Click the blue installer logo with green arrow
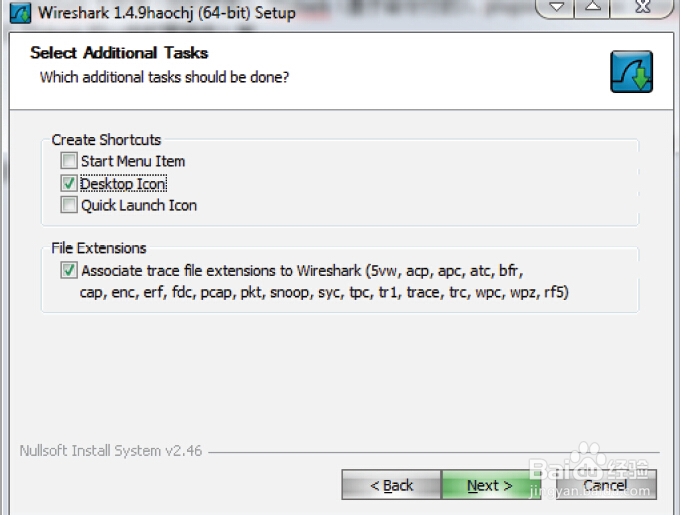689x515 pixels. pyautogui.click(x=631, y=72)
